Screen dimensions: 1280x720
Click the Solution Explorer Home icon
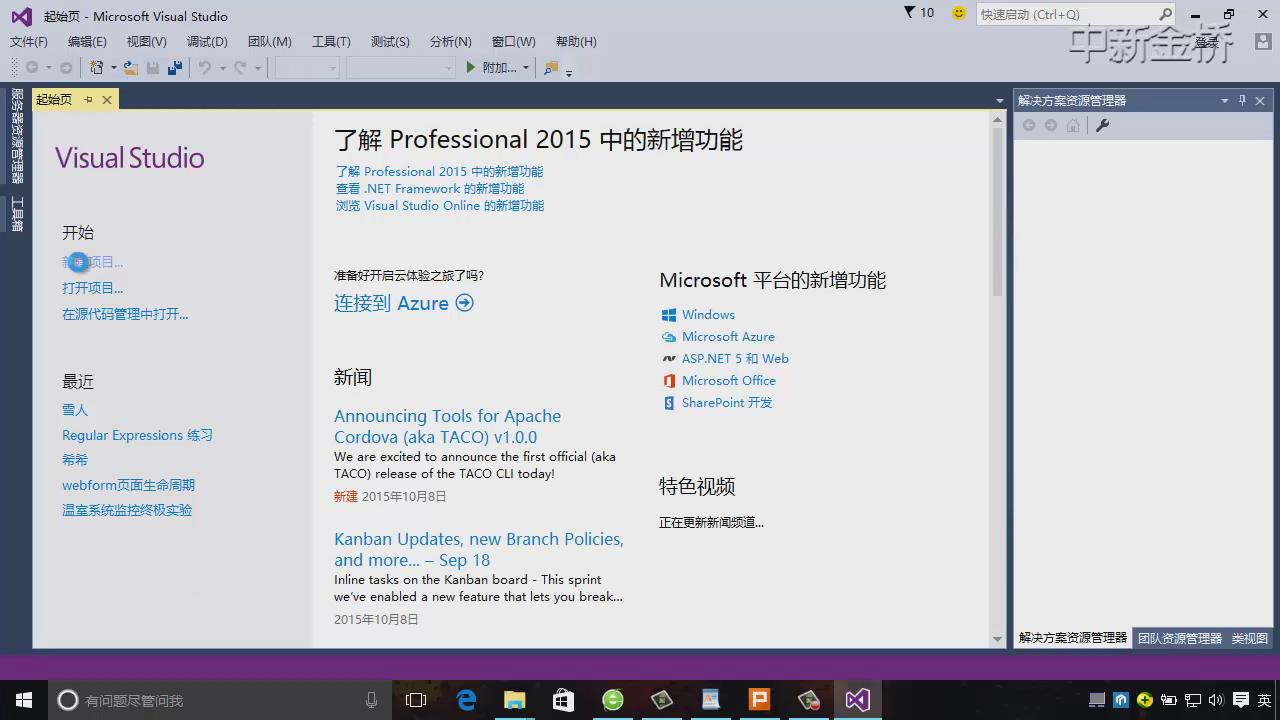tap(1073, 125)
